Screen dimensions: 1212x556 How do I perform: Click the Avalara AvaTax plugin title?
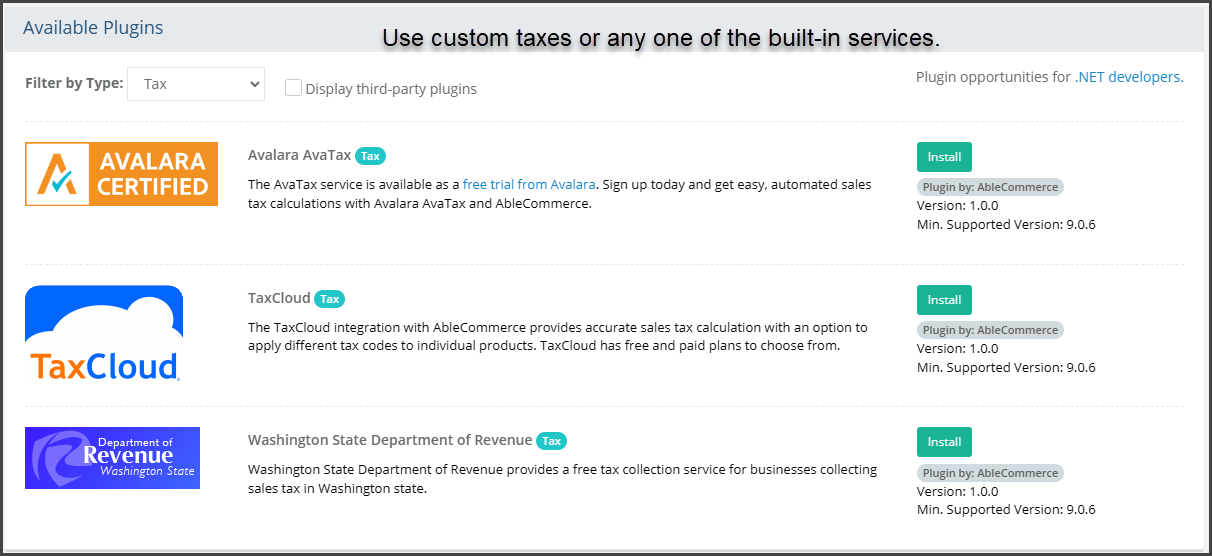[299, 155]
